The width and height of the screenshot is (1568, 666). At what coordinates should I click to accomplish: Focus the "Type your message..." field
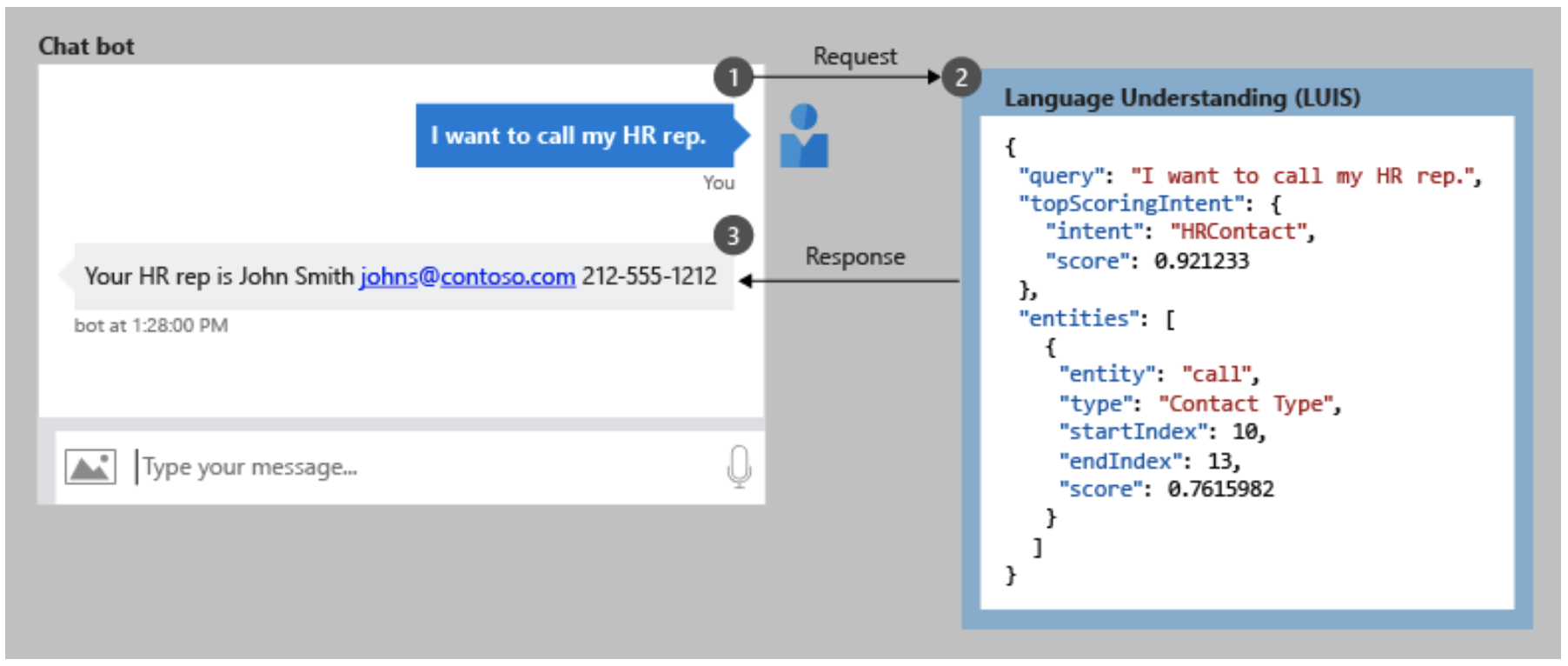coord(426,468)
